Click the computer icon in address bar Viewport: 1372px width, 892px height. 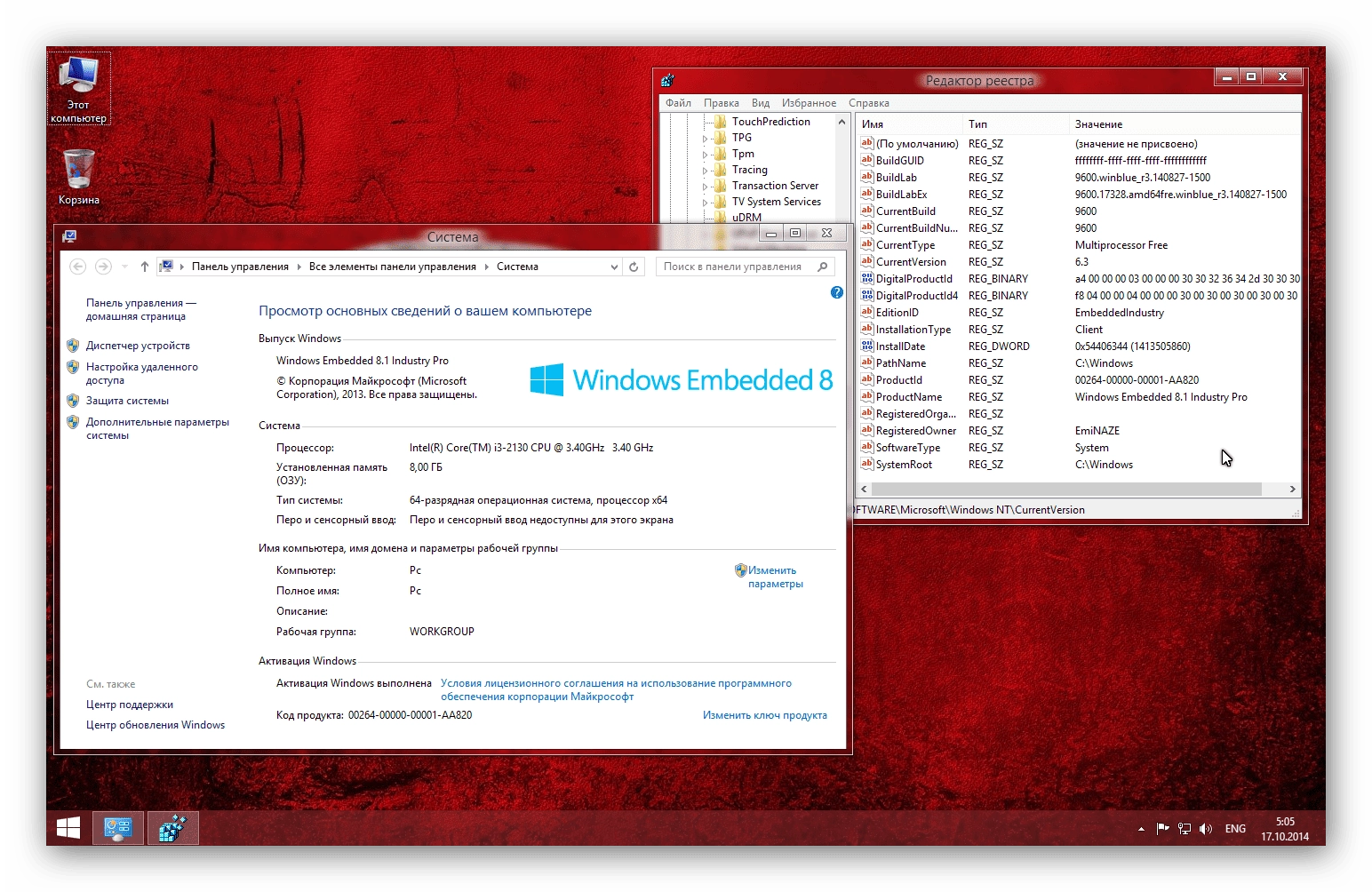pos(166,267)
